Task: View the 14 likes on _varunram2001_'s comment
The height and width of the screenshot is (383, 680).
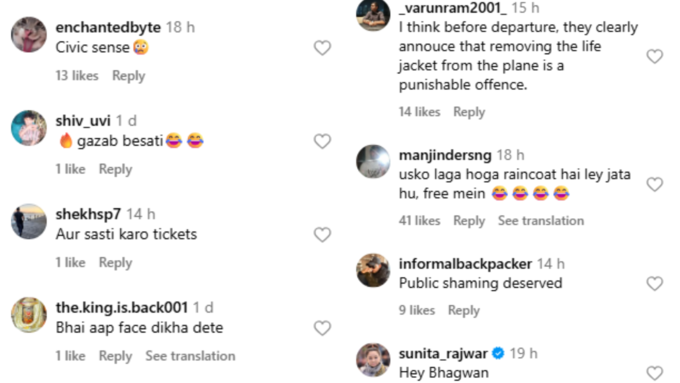Action: 419,112
